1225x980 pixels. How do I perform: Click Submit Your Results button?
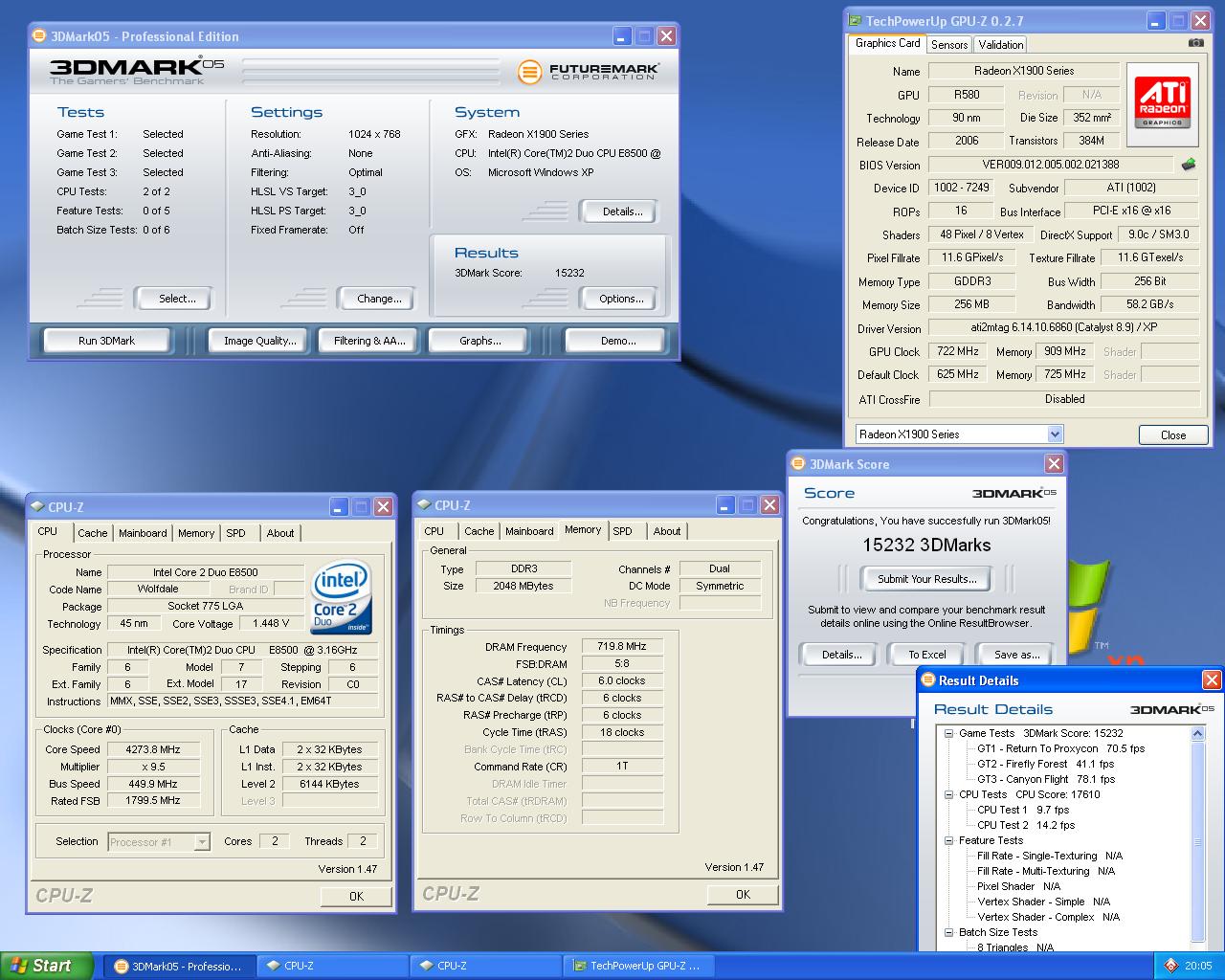click(926, 579)
